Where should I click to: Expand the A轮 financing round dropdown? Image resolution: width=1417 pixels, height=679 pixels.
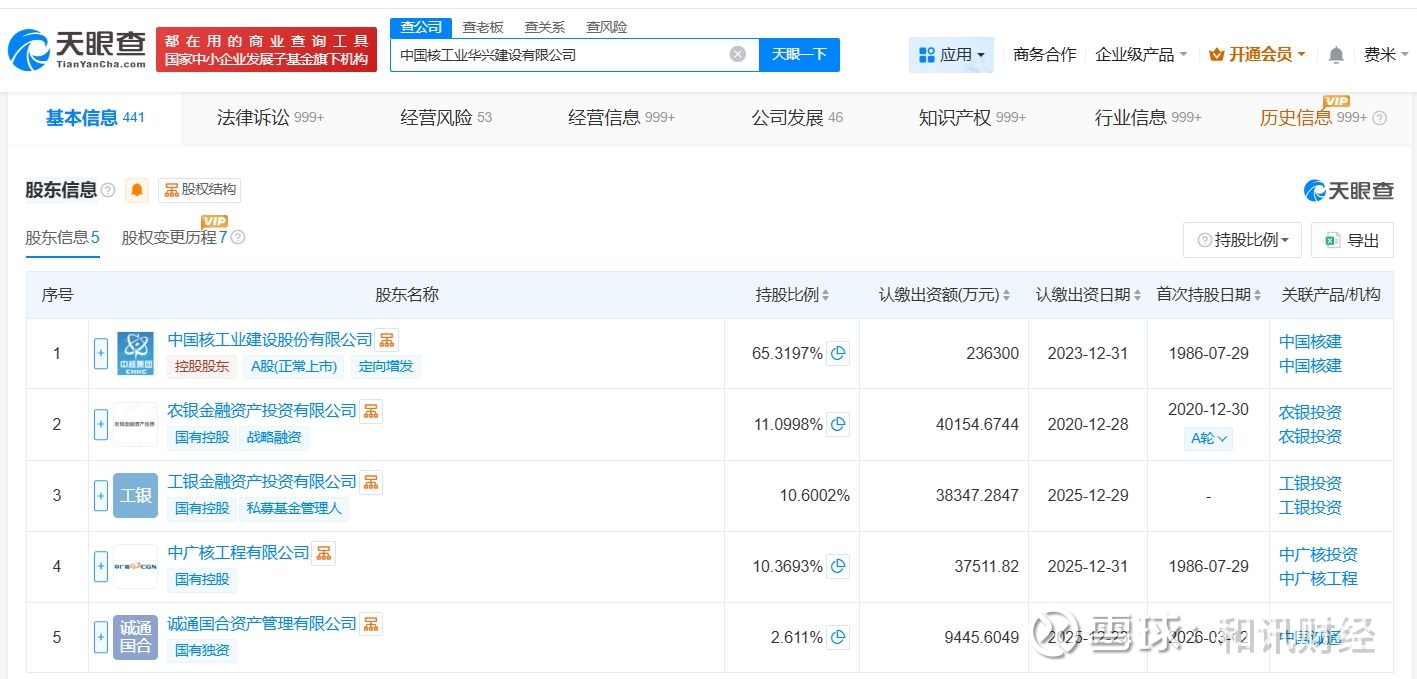(1208, 438)
